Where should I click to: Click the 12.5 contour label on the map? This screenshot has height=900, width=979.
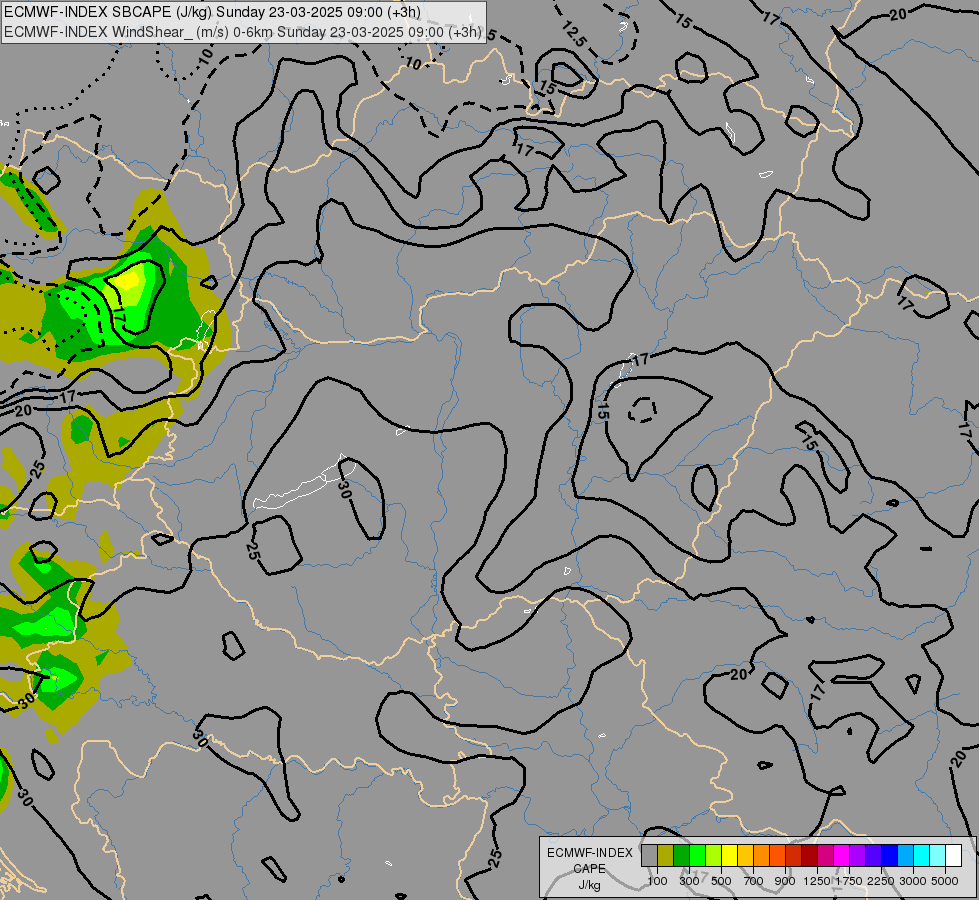click(x=574, y=34)
